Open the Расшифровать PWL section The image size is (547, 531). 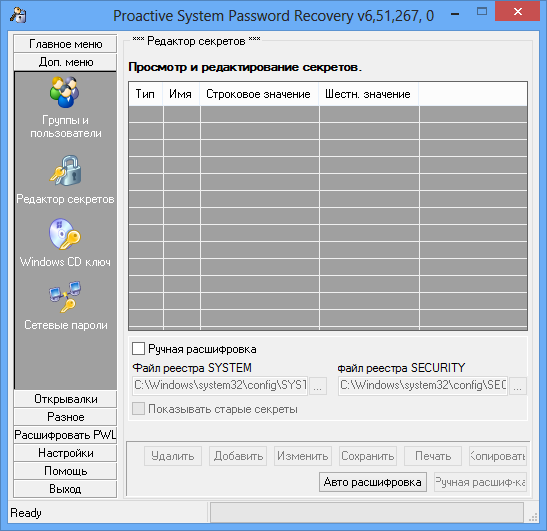pyautogui.click(x=65, y=435)
